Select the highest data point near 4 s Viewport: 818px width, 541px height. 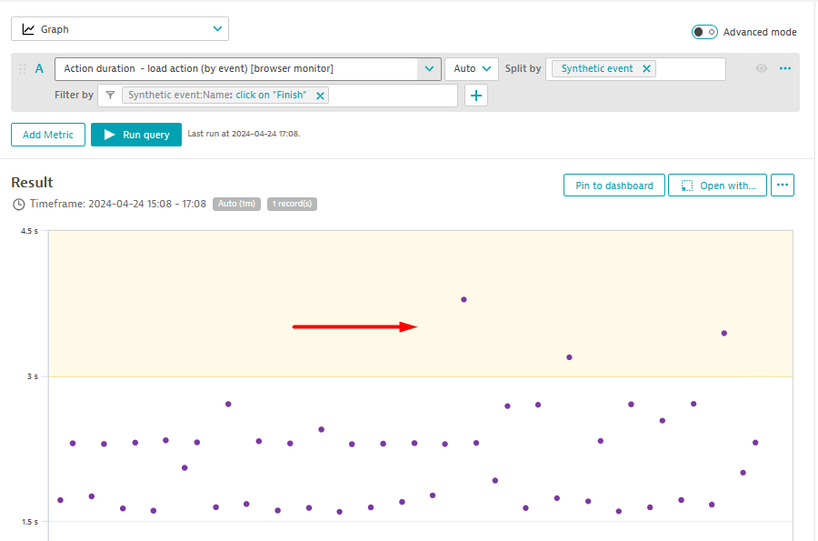[463, 299]
